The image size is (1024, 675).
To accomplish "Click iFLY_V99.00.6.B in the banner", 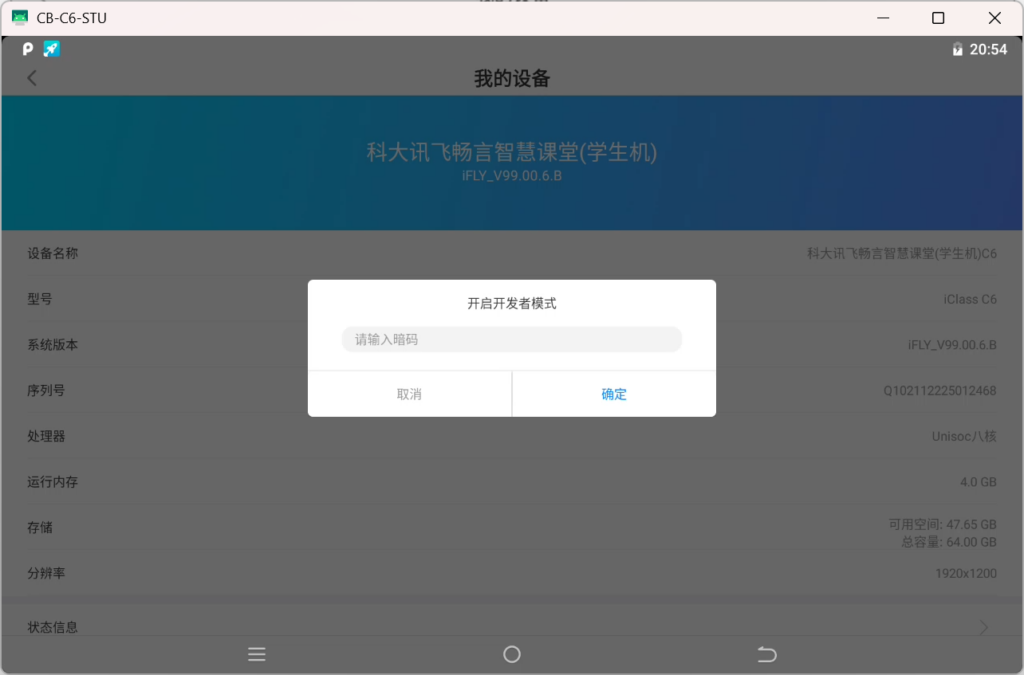I will [x=512, y=176].
